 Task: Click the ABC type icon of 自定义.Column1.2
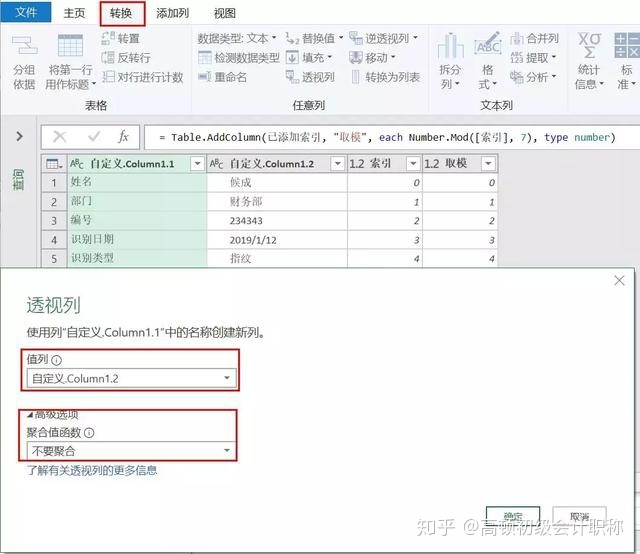(x=216, y=164)
